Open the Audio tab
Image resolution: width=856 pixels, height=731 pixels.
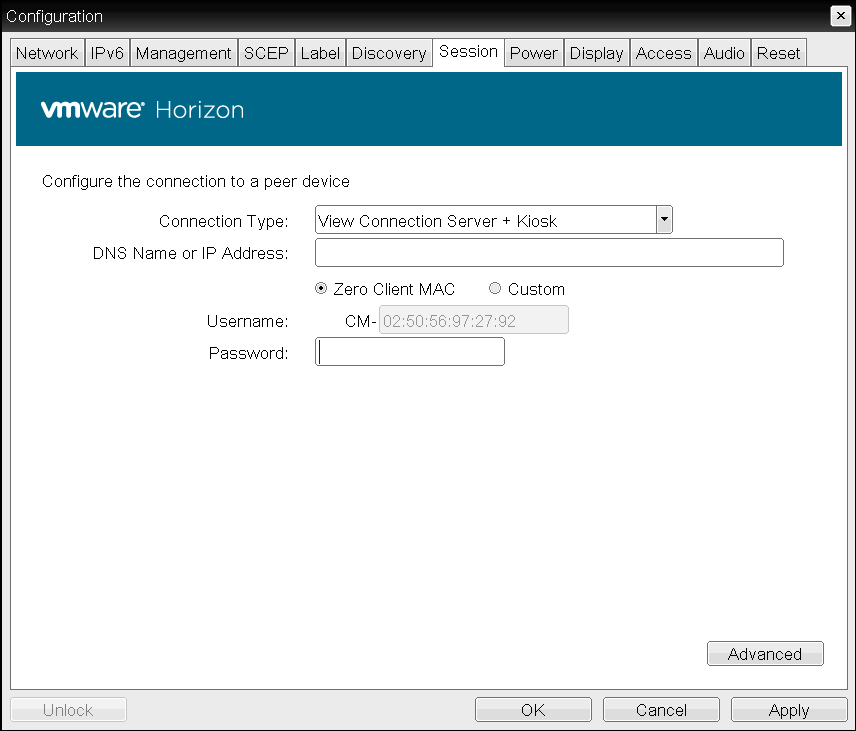tap(724, 53)
